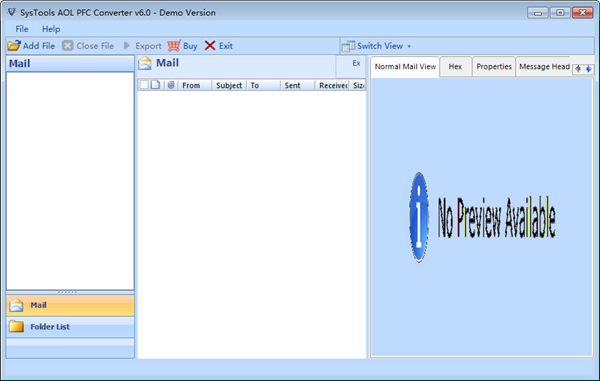Open the File menu

(22, 29)
